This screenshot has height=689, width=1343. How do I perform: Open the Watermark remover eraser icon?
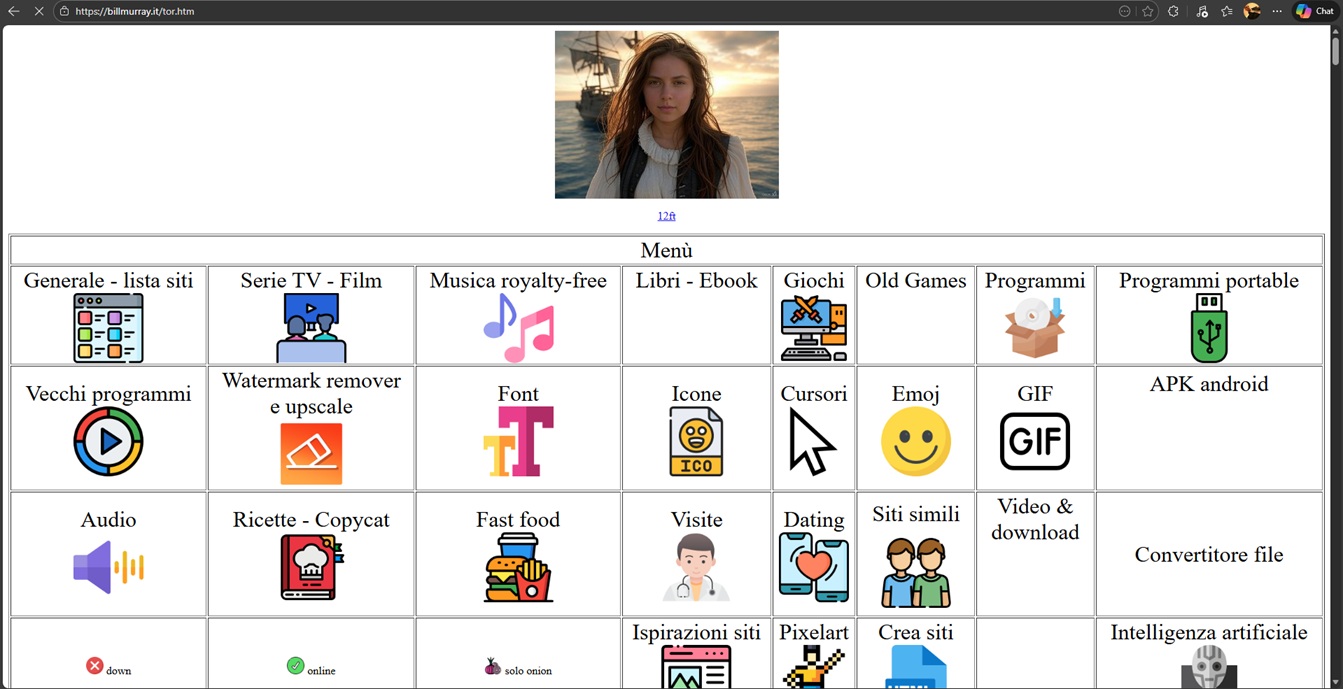(311, 454)
